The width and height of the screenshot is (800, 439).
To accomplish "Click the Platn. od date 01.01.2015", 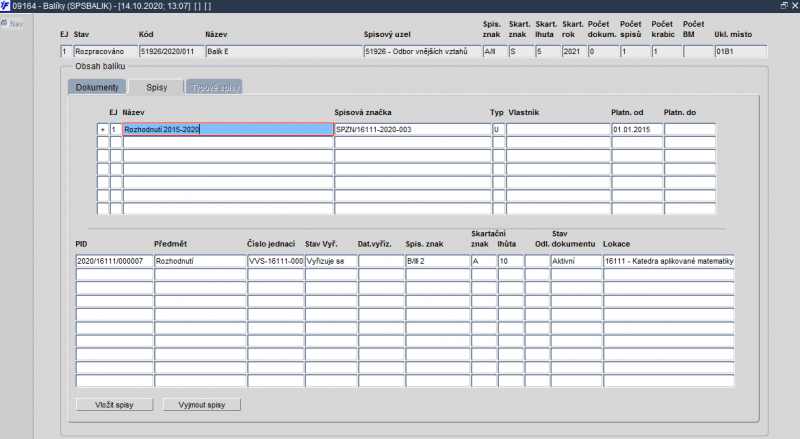I will (x=636, y=129).
